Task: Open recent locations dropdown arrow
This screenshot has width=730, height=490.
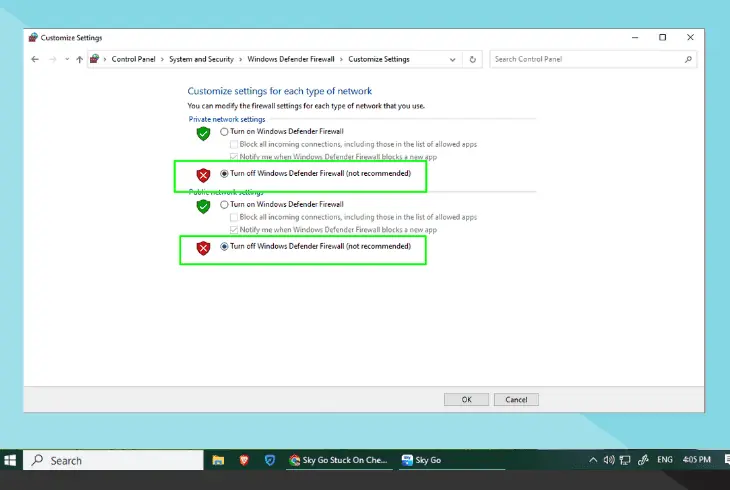Action: tap(67, 59)
